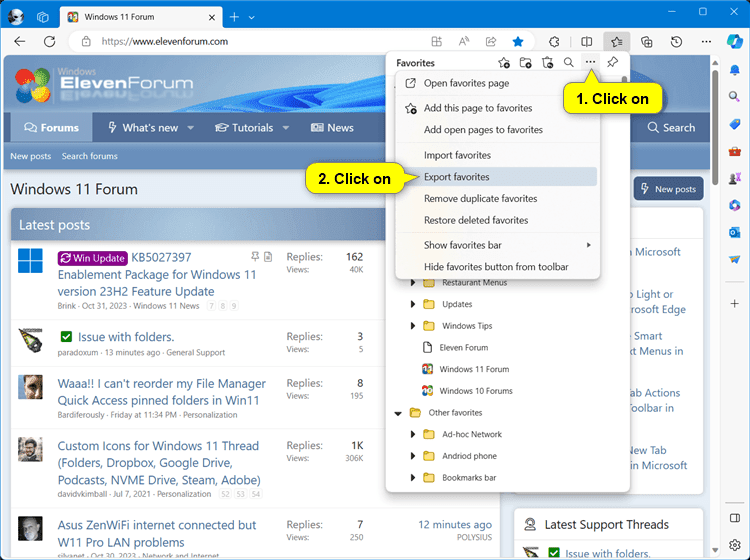Open the History icon in toolbar
Screen dimensions: 750x560
tap(676, 42)
